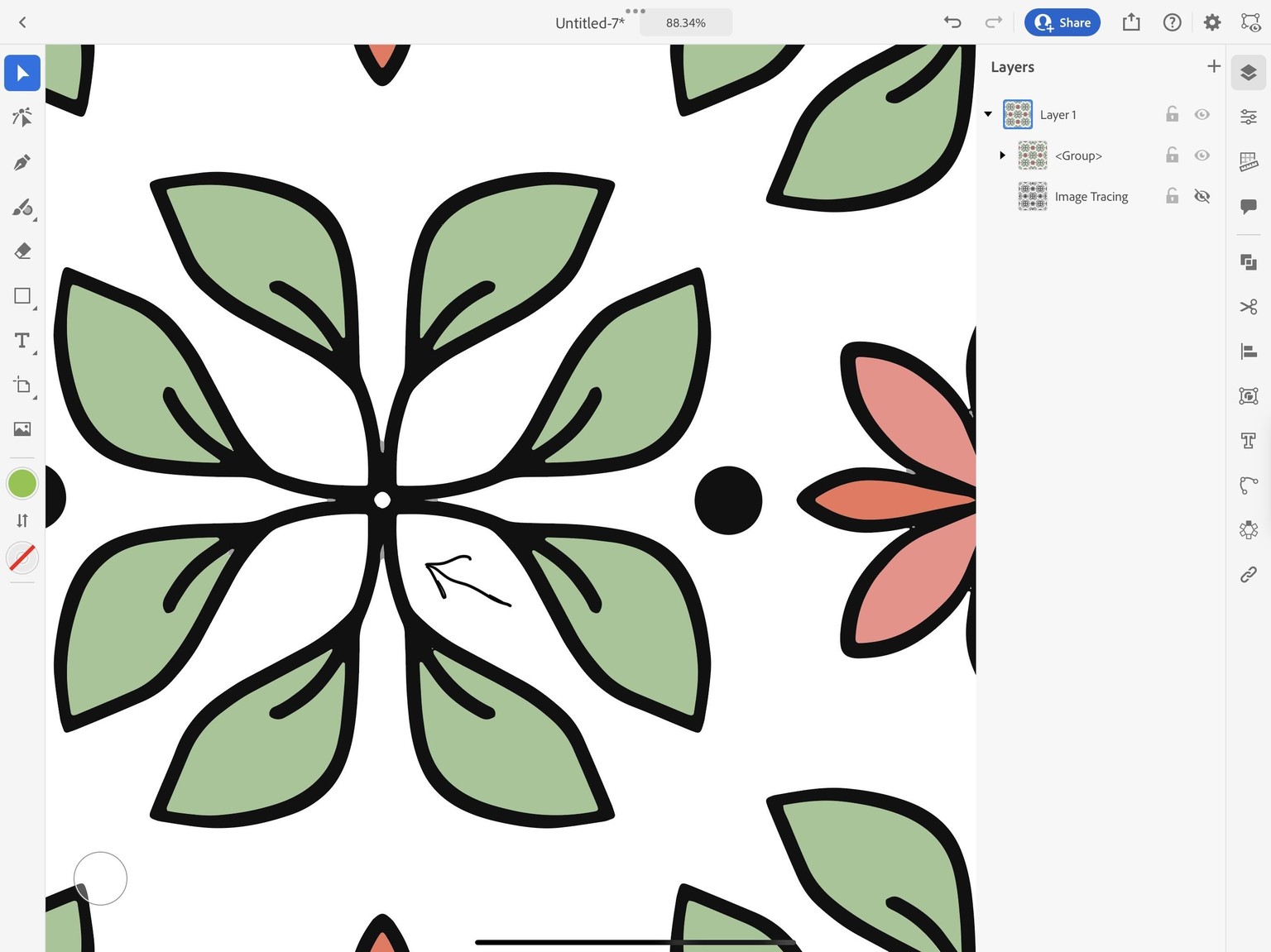
Task: Open the canvas view options icon
Action: point(1250,22)
